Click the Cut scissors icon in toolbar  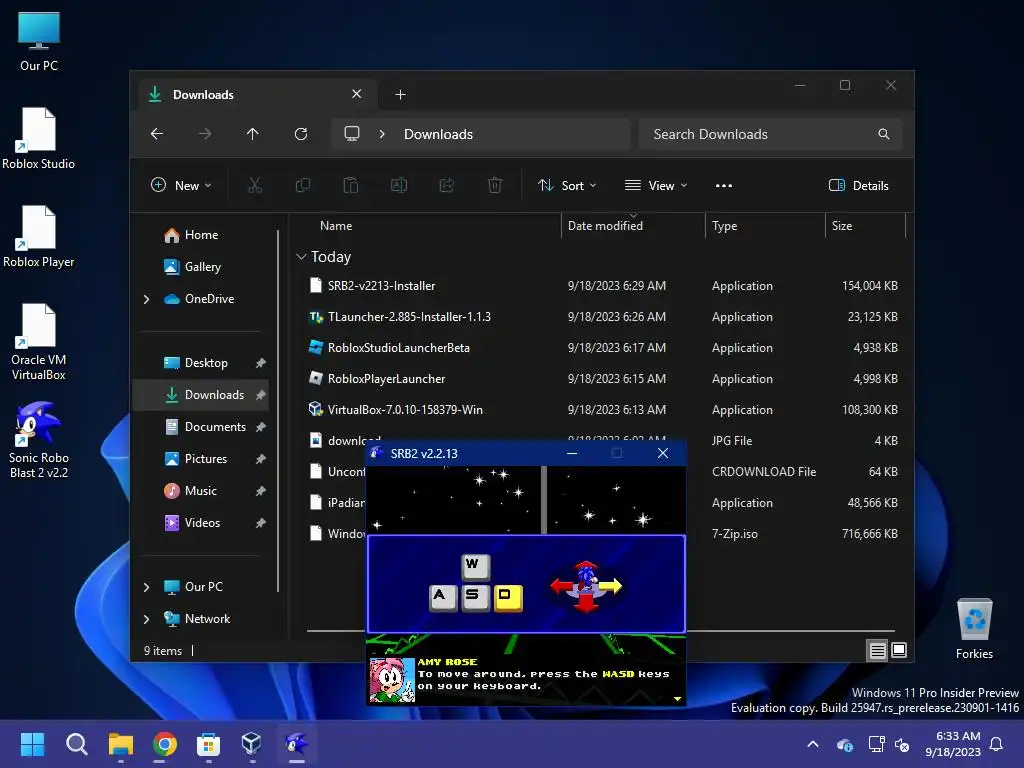point(255,185)
